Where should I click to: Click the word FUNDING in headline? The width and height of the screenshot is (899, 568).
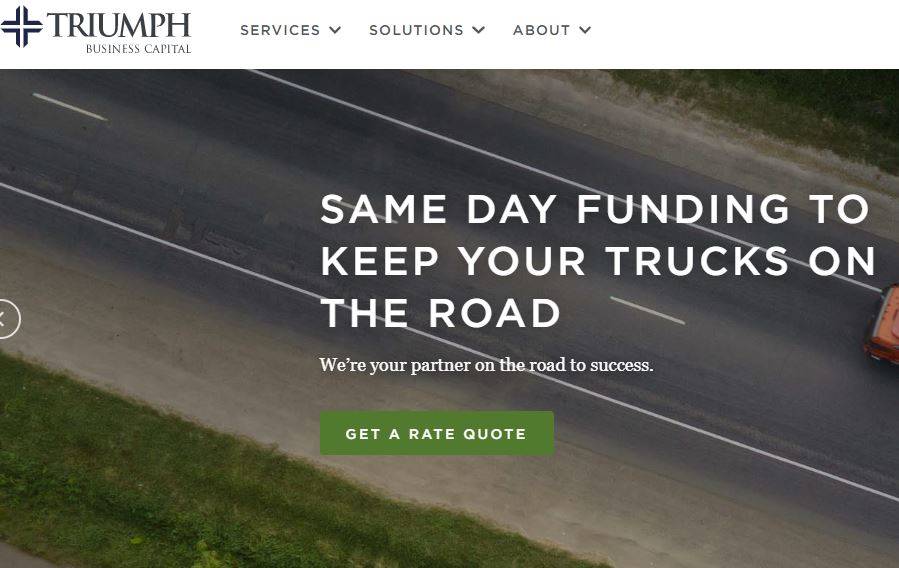[683, 209]
